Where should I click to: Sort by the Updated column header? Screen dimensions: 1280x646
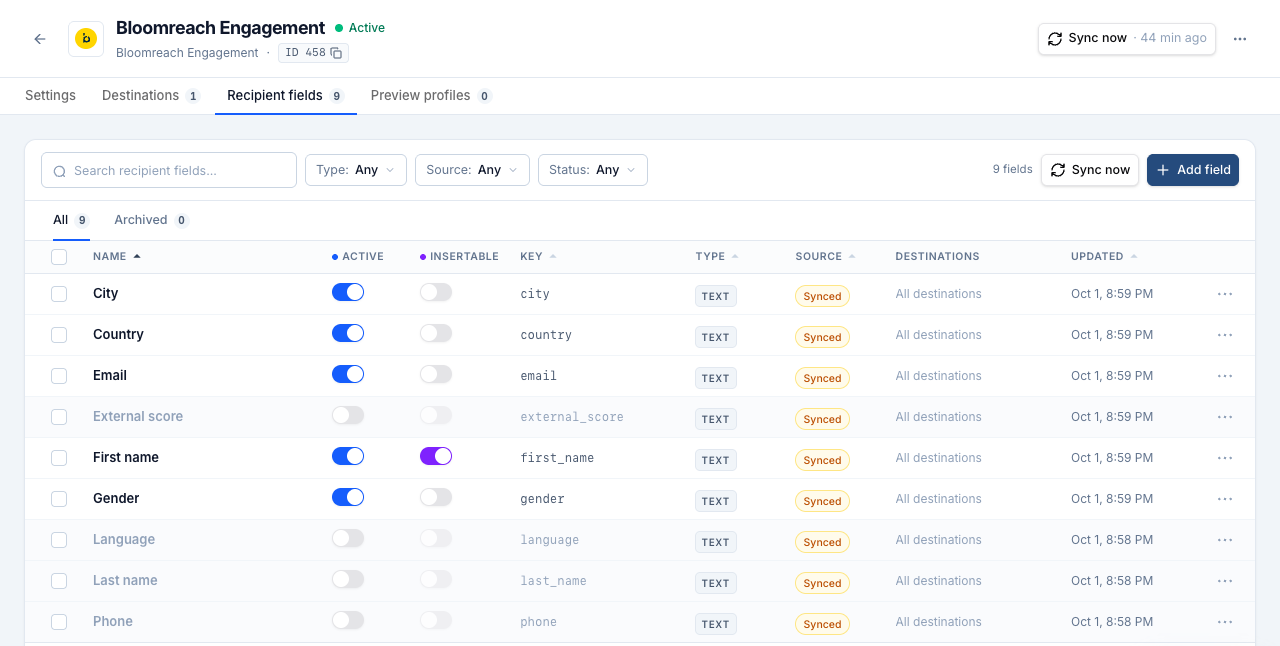click(x=1104, y=257)
